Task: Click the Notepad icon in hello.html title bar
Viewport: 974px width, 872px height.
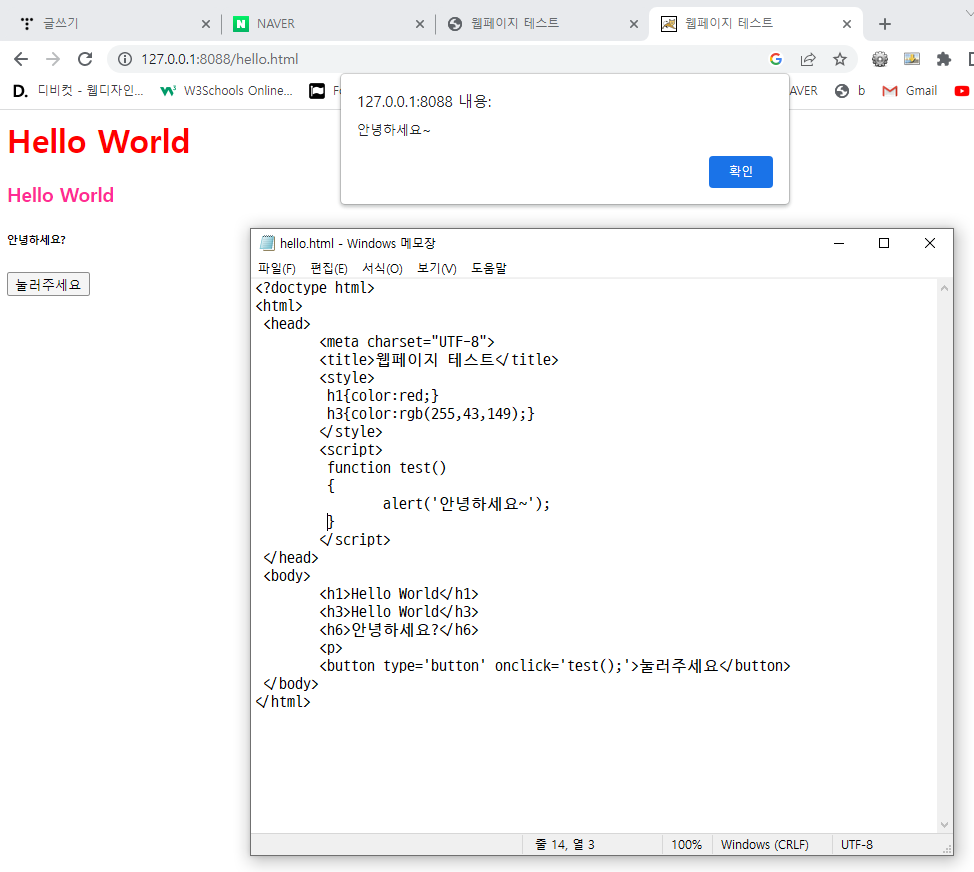Action: coord(267,243)
